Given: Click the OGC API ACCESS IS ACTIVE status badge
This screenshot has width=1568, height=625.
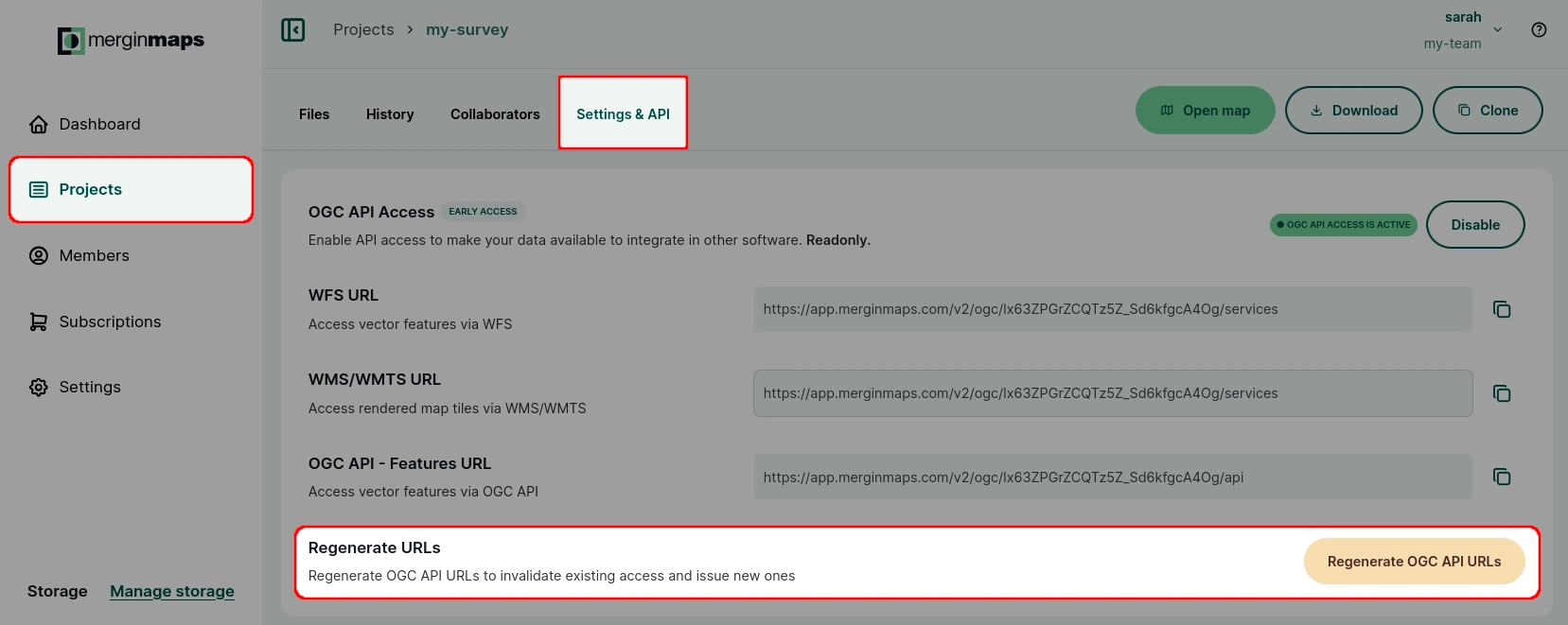Looking at the screenshot, I should click(x=1344, y=225).
